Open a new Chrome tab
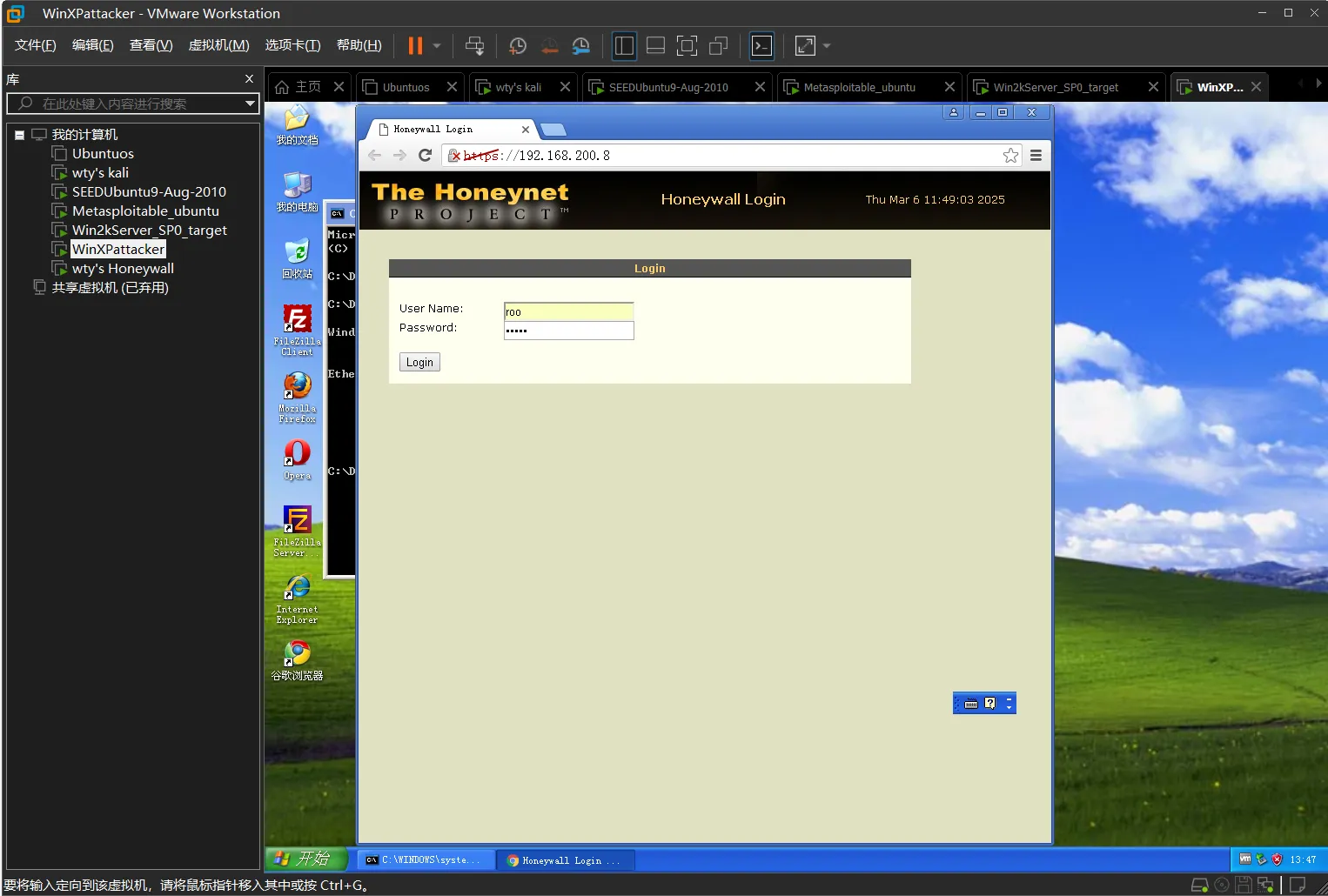This screenshot has height=896, width=1328. pos(553,130)
